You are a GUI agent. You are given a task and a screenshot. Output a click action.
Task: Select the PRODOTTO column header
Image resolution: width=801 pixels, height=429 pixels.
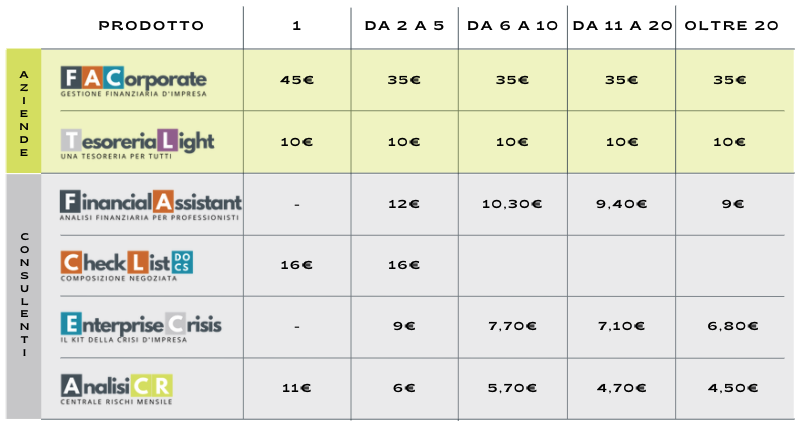151,26
